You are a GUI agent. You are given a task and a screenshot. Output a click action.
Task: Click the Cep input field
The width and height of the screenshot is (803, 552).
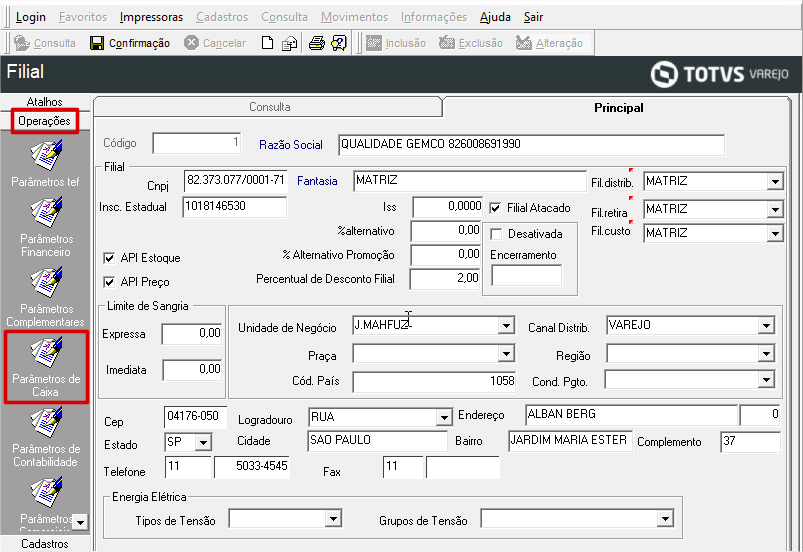pos(195,416)
